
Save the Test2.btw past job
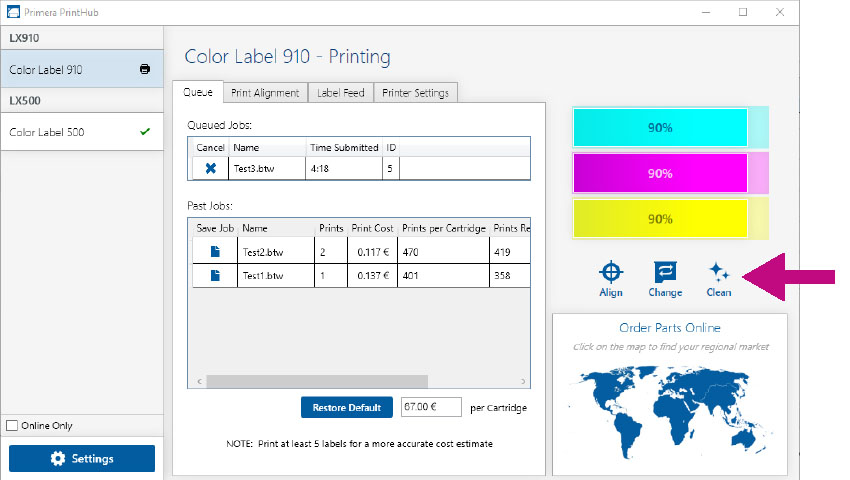(215, 252)
